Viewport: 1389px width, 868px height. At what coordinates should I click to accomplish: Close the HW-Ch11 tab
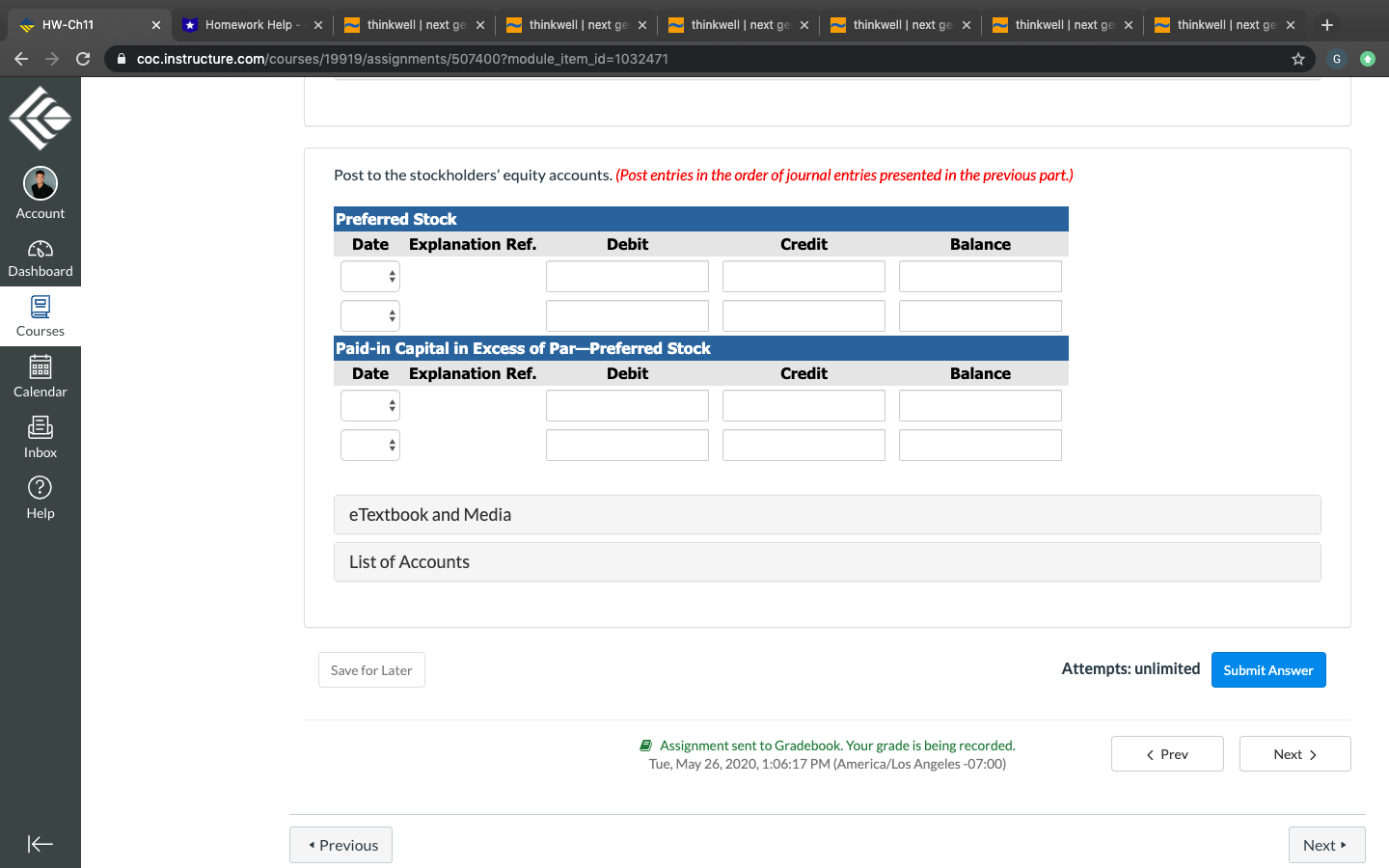tap(156, 25)
